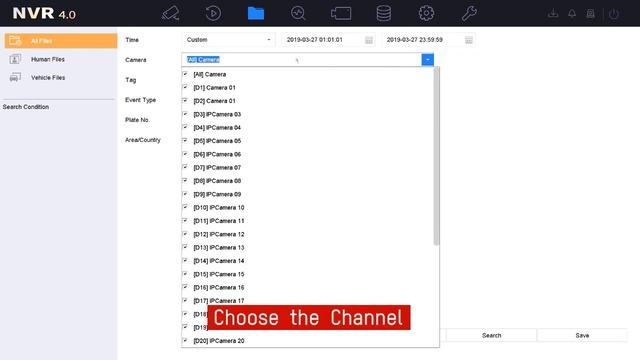
Task: Toggle [D3] IPCamera 03 checkbox
Action: coord(185,114)
